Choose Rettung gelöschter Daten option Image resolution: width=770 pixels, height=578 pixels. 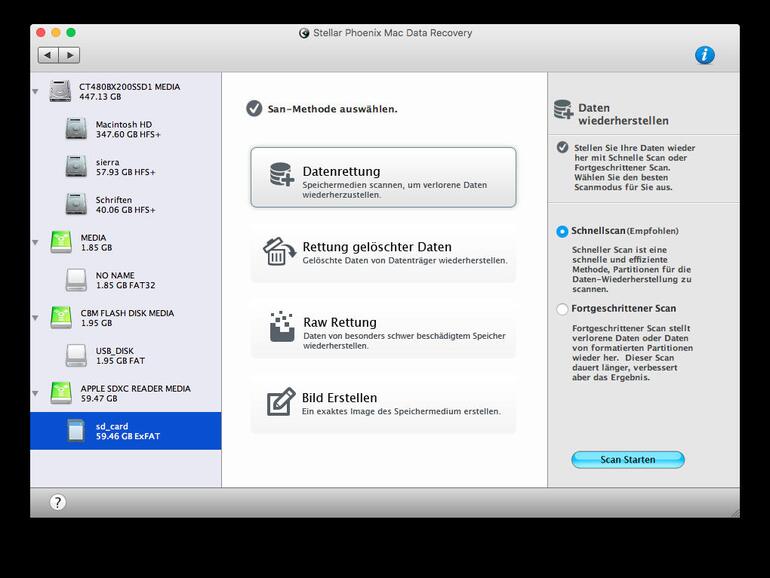click(383, 253)
